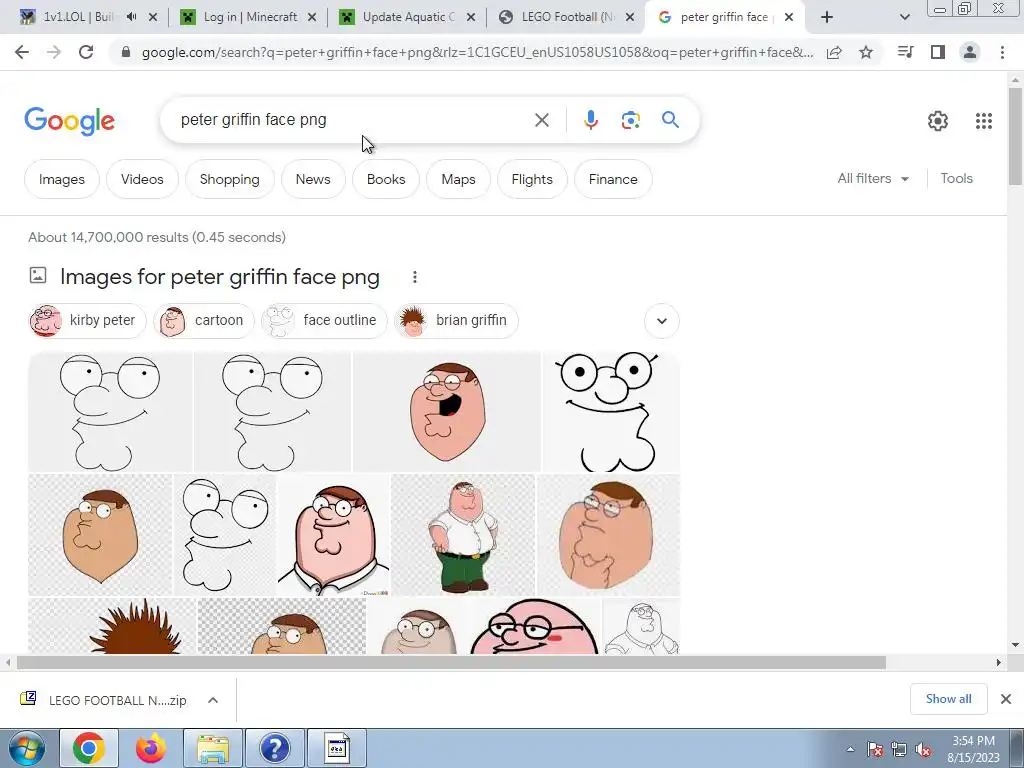Open options arrow for LEGO FOOTBALL download

[x=212, y=700]
